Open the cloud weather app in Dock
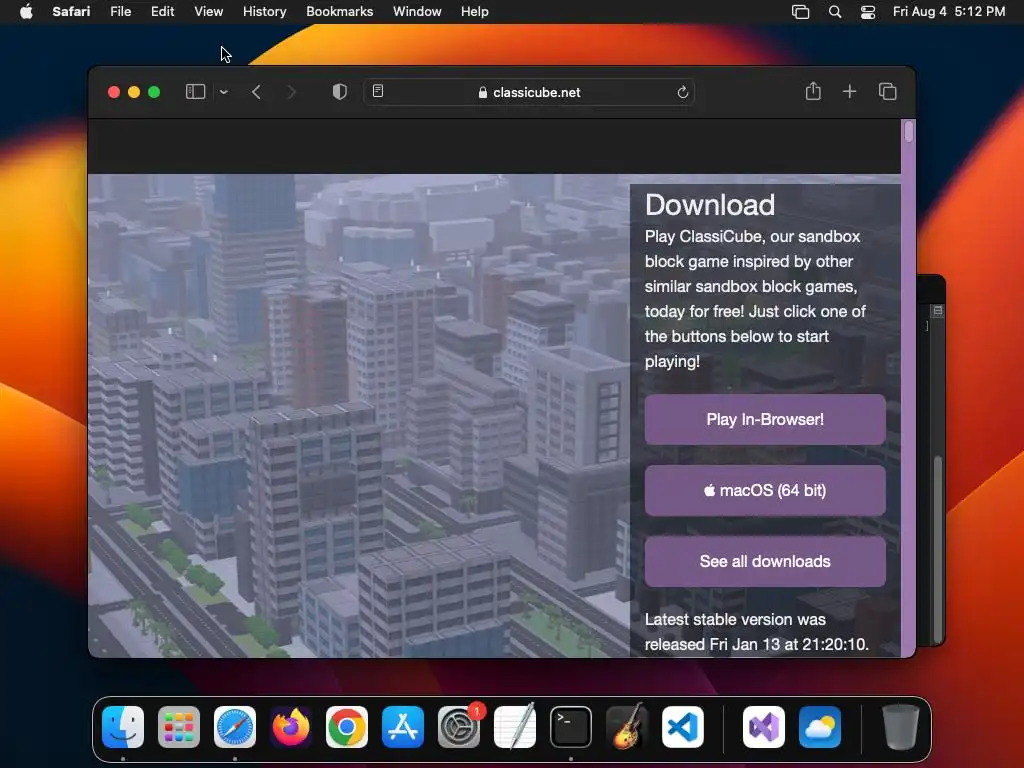 pyautogui.click(x=820, y=727)
